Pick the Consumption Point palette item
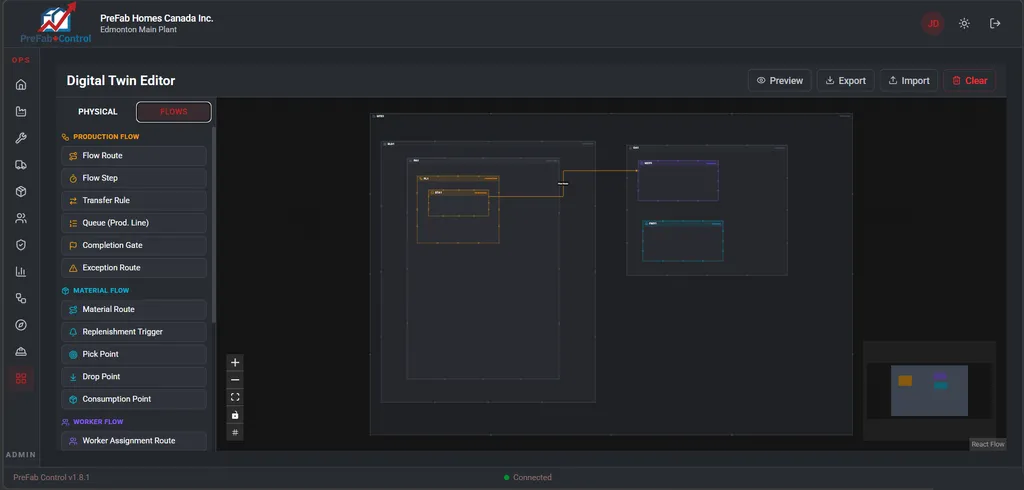Screen dimensions: 1024x490 coord(134,399)
